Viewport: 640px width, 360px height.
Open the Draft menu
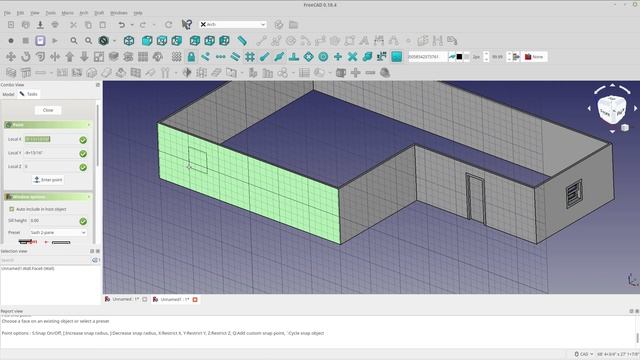[99, 13]
